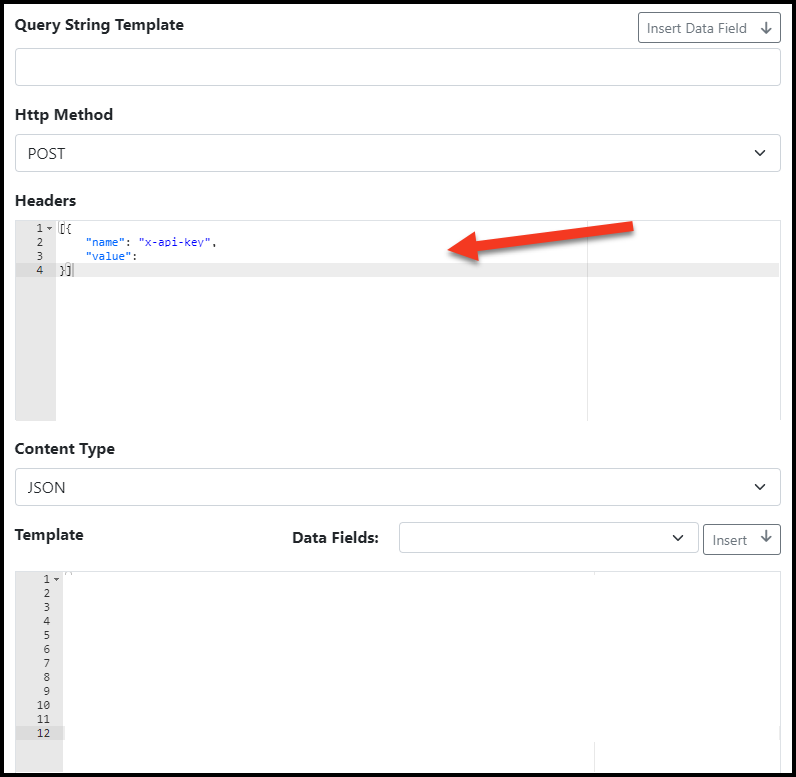This screenshot has height=777, width=796.
Task: Click line number 6 in Template gutter
Action: point(47,649)
